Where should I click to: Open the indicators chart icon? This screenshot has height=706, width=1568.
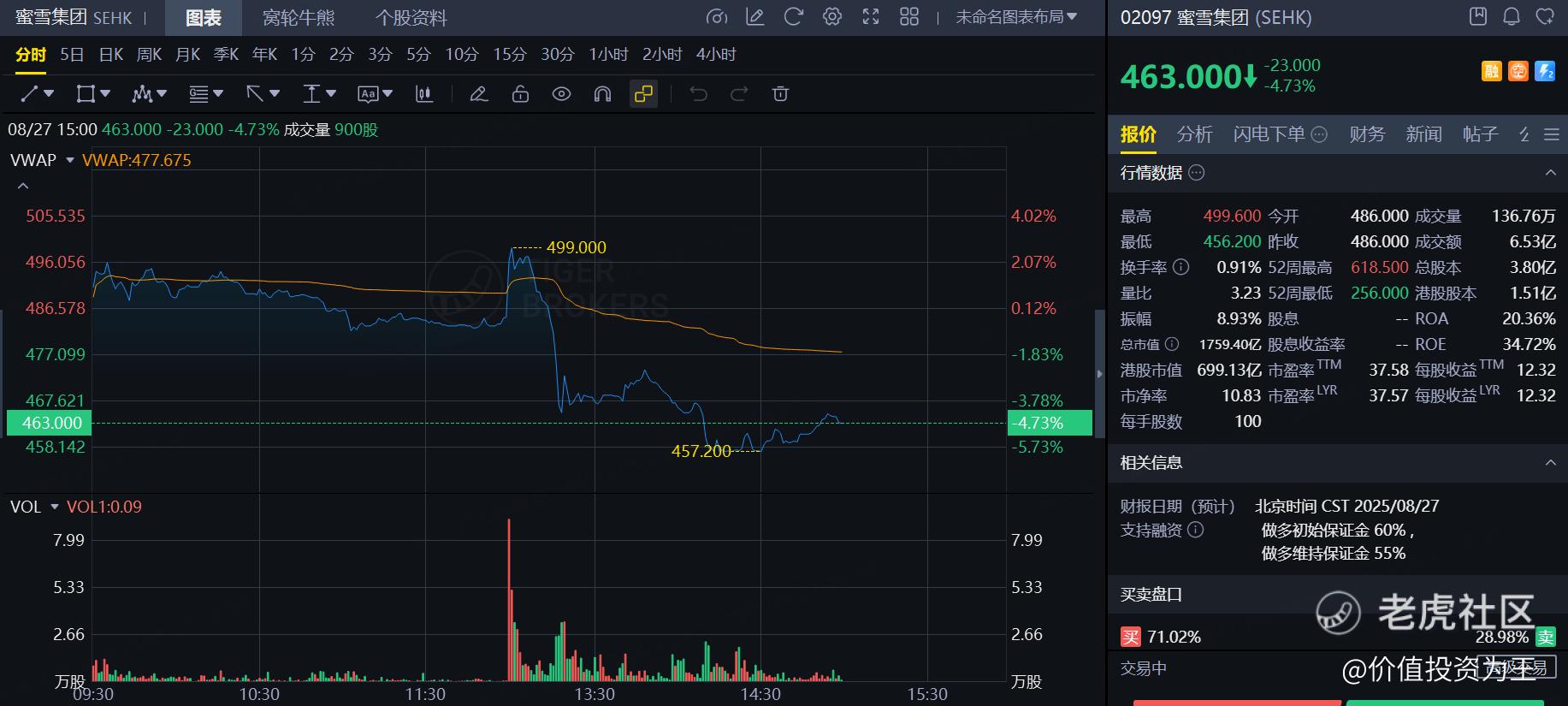coord(424,94)
